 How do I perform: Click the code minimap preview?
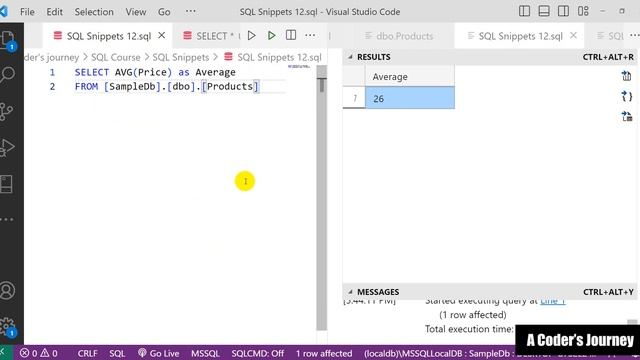[299, 66]
